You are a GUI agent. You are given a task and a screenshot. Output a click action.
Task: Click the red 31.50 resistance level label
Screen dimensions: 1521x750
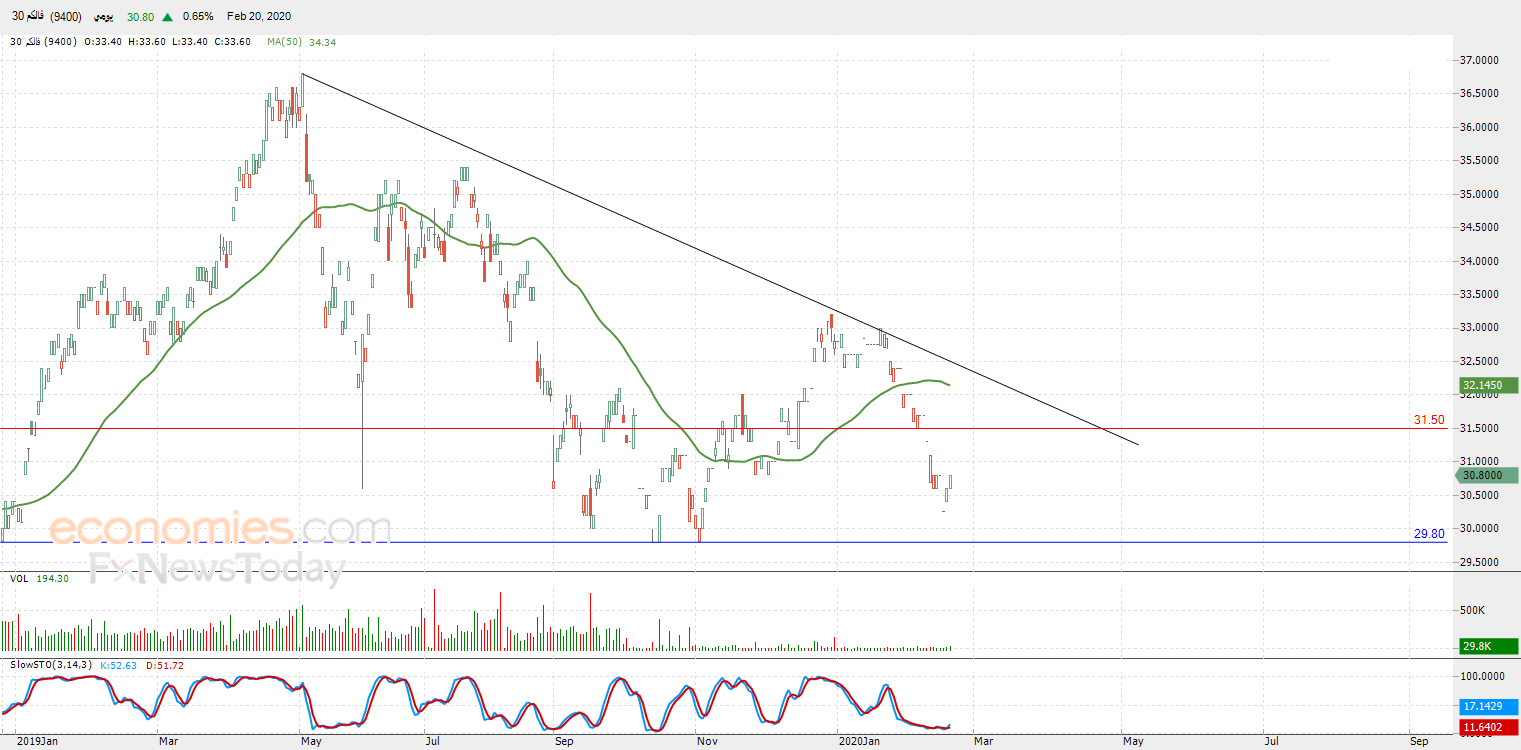pyautogui.click(x=1429, y=420)
